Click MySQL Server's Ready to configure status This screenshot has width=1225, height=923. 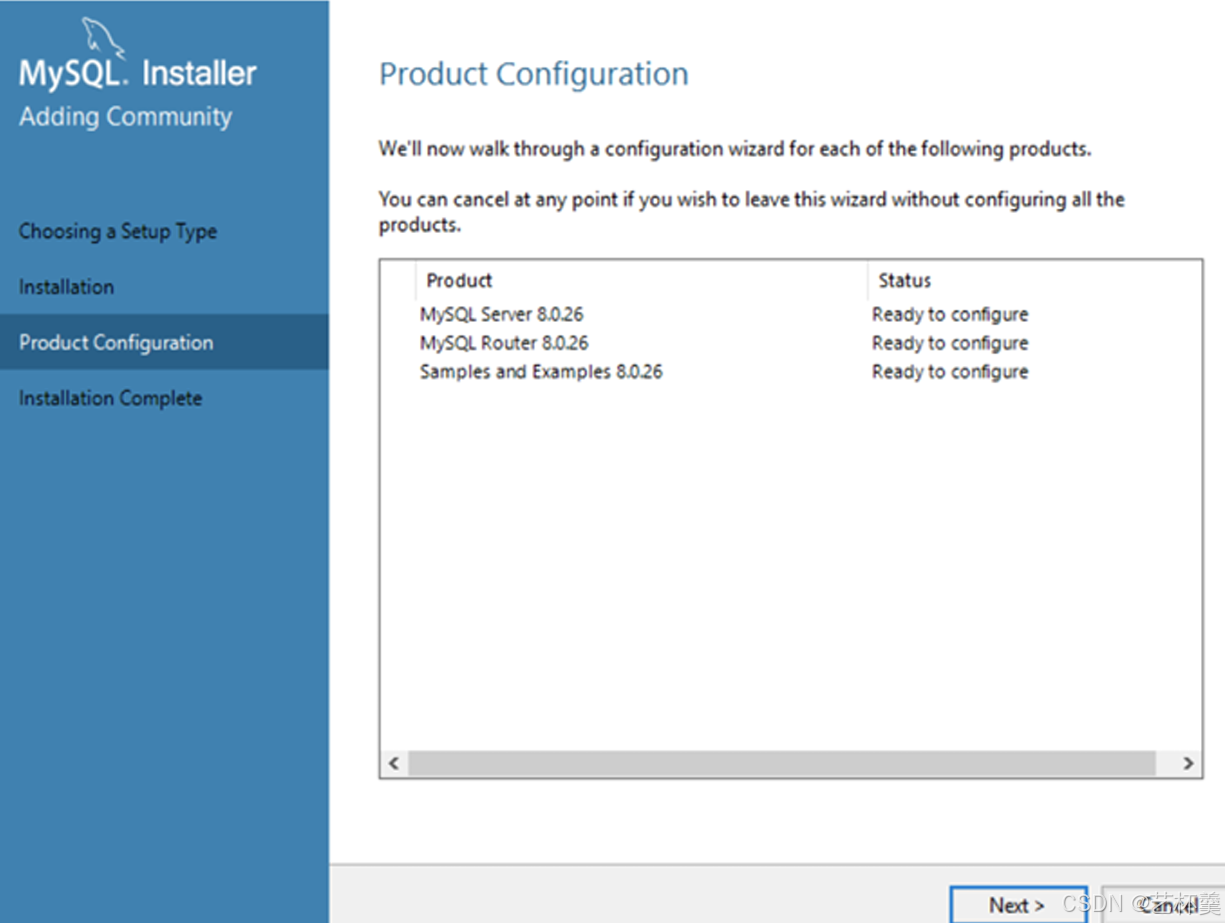click(950, 314)
